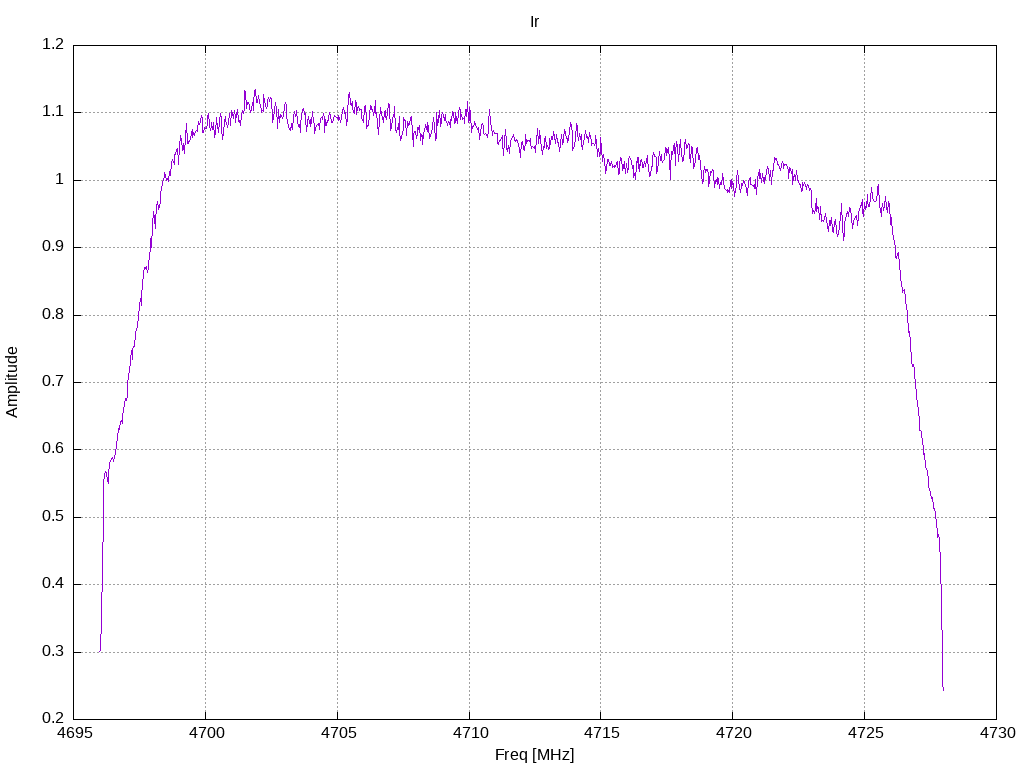The image size is (1024, 768).
Task: Click the curve's starting point near 4696 MHz
Action: [99, 651]
